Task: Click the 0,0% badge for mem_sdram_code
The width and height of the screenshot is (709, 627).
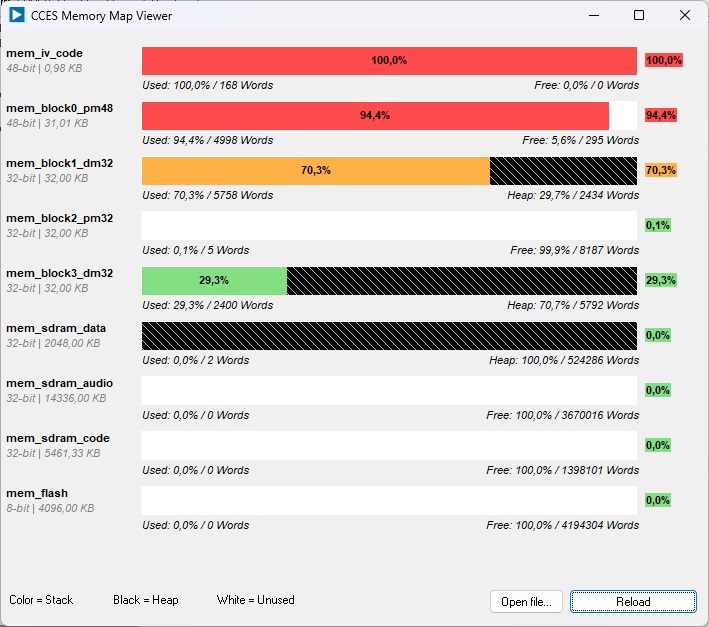Action: [x=658, y=445]
